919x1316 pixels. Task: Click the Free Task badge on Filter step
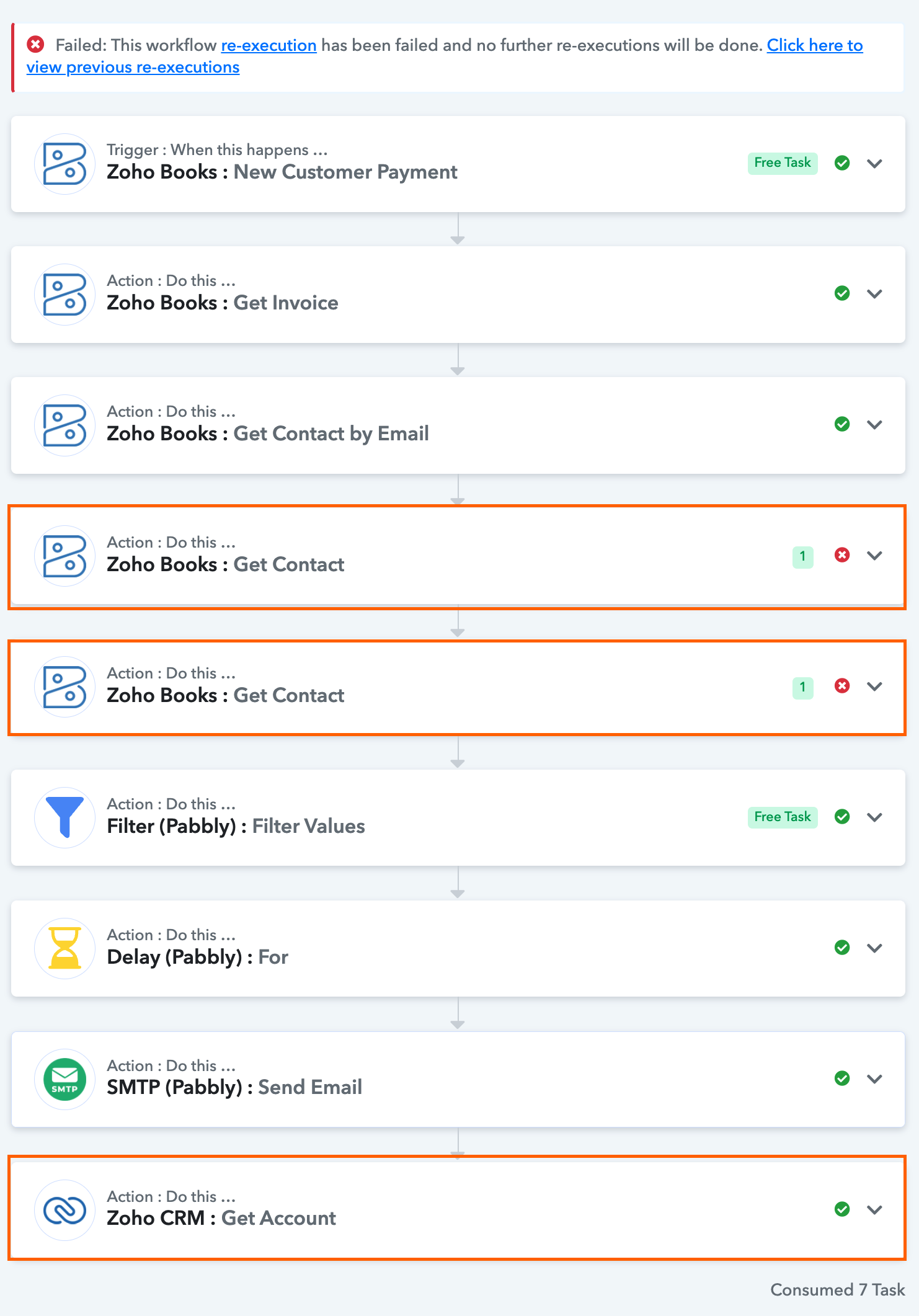(x=783, y=817)
